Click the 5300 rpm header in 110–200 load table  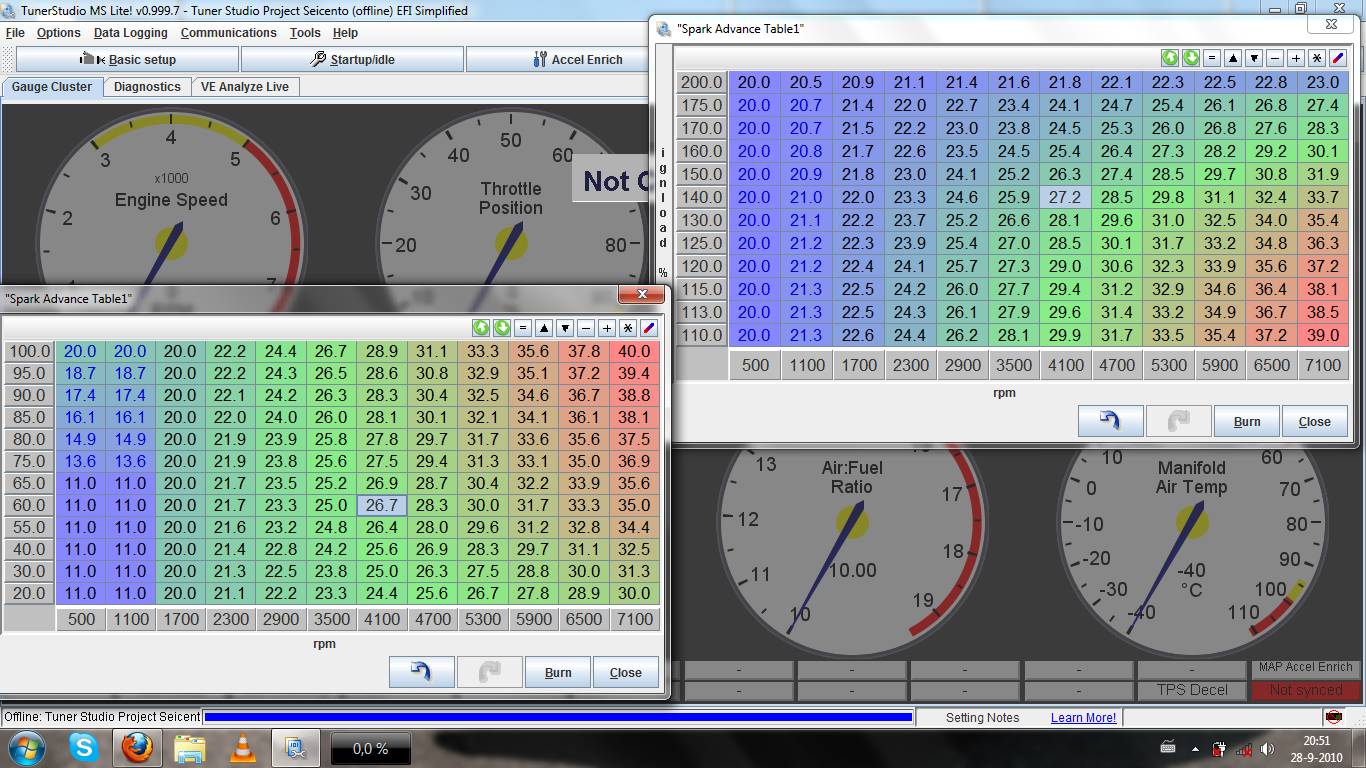(1168, 365)
